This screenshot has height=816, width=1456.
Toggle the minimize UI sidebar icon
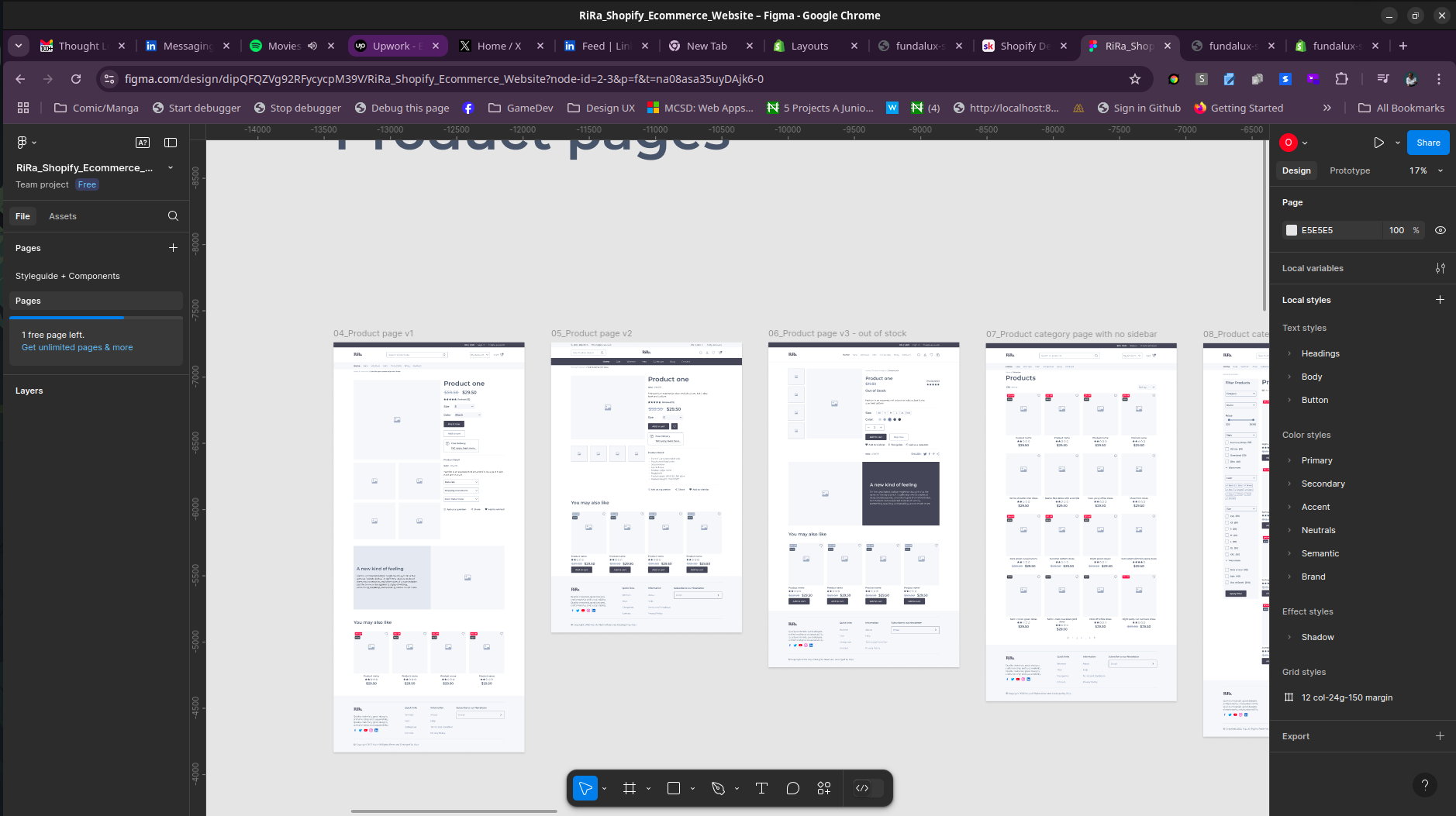[x=171, y=143]
